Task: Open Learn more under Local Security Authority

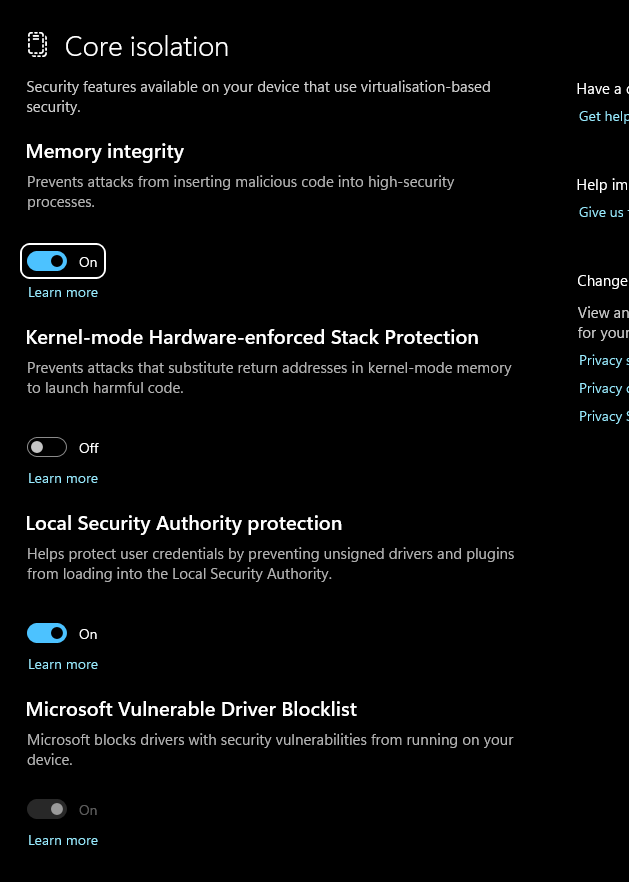Action: tap(63, 665)
